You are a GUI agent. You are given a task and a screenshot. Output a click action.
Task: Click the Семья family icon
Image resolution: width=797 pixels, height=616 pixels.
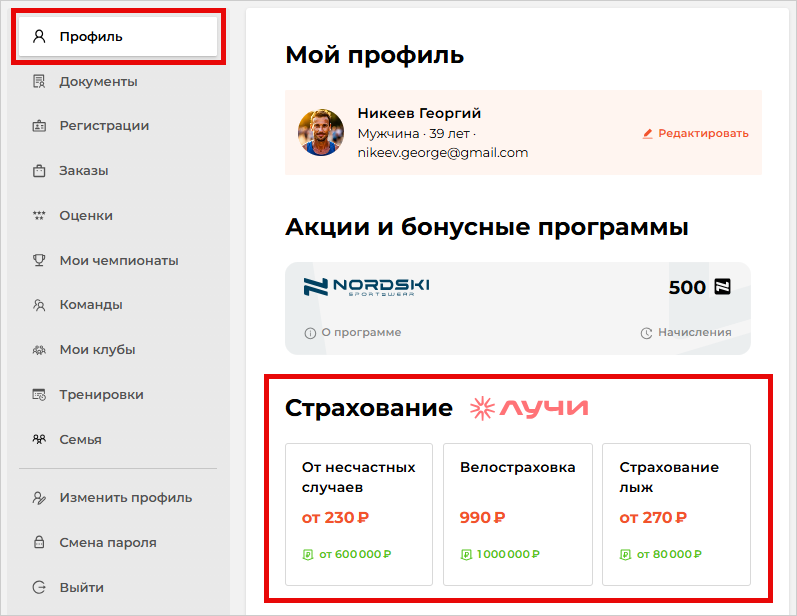click(x=39, y=439)
